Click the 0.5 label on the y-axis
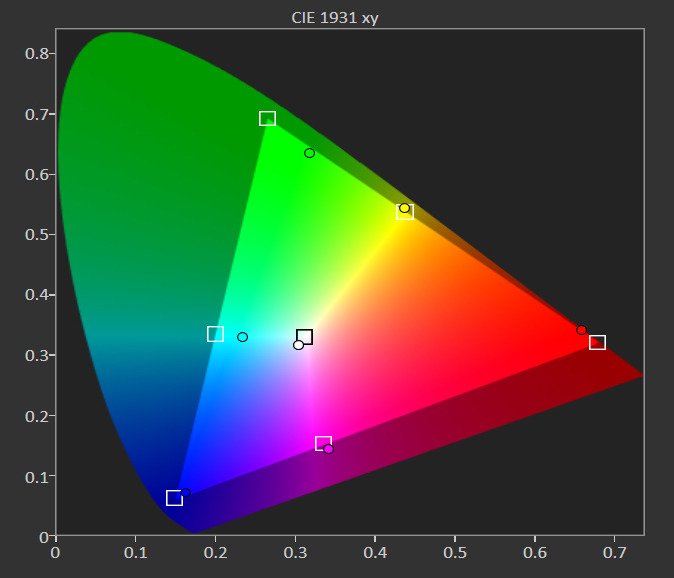674x578 pixels. 37,235
